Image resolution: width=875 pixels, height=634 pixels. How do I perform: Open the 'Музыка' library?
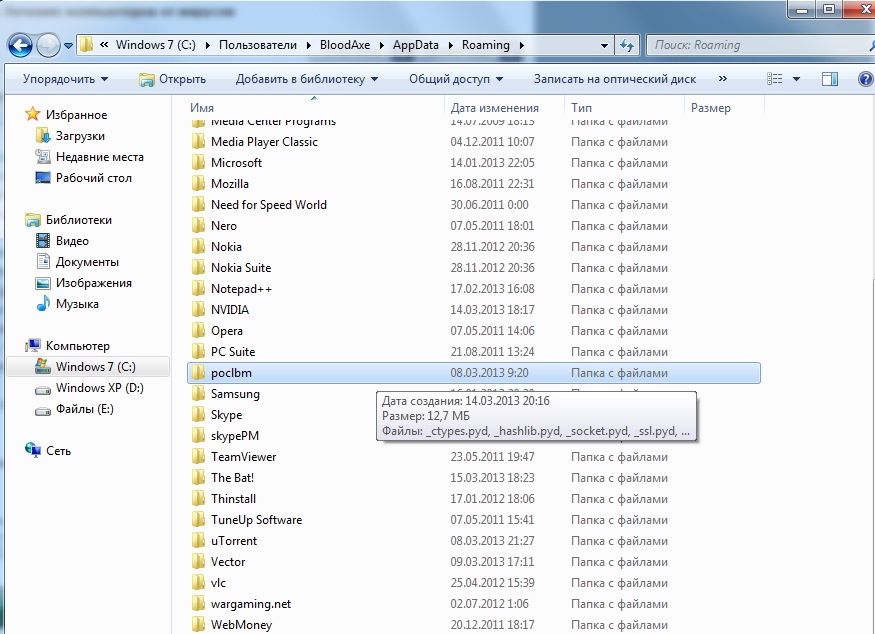77,304
